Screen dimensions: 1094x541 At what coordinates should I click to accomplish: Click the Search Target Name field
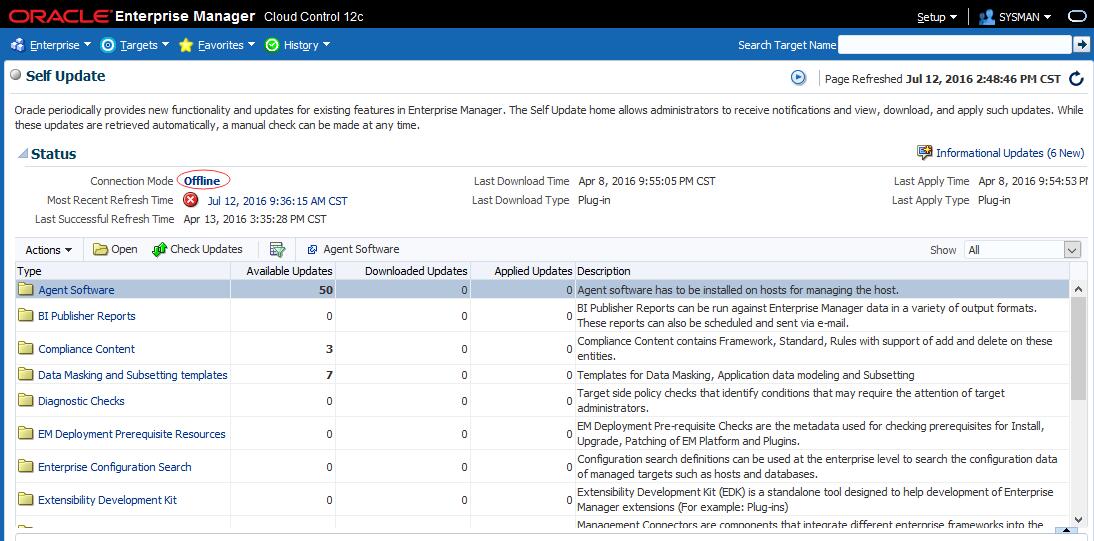click(954, 45)
